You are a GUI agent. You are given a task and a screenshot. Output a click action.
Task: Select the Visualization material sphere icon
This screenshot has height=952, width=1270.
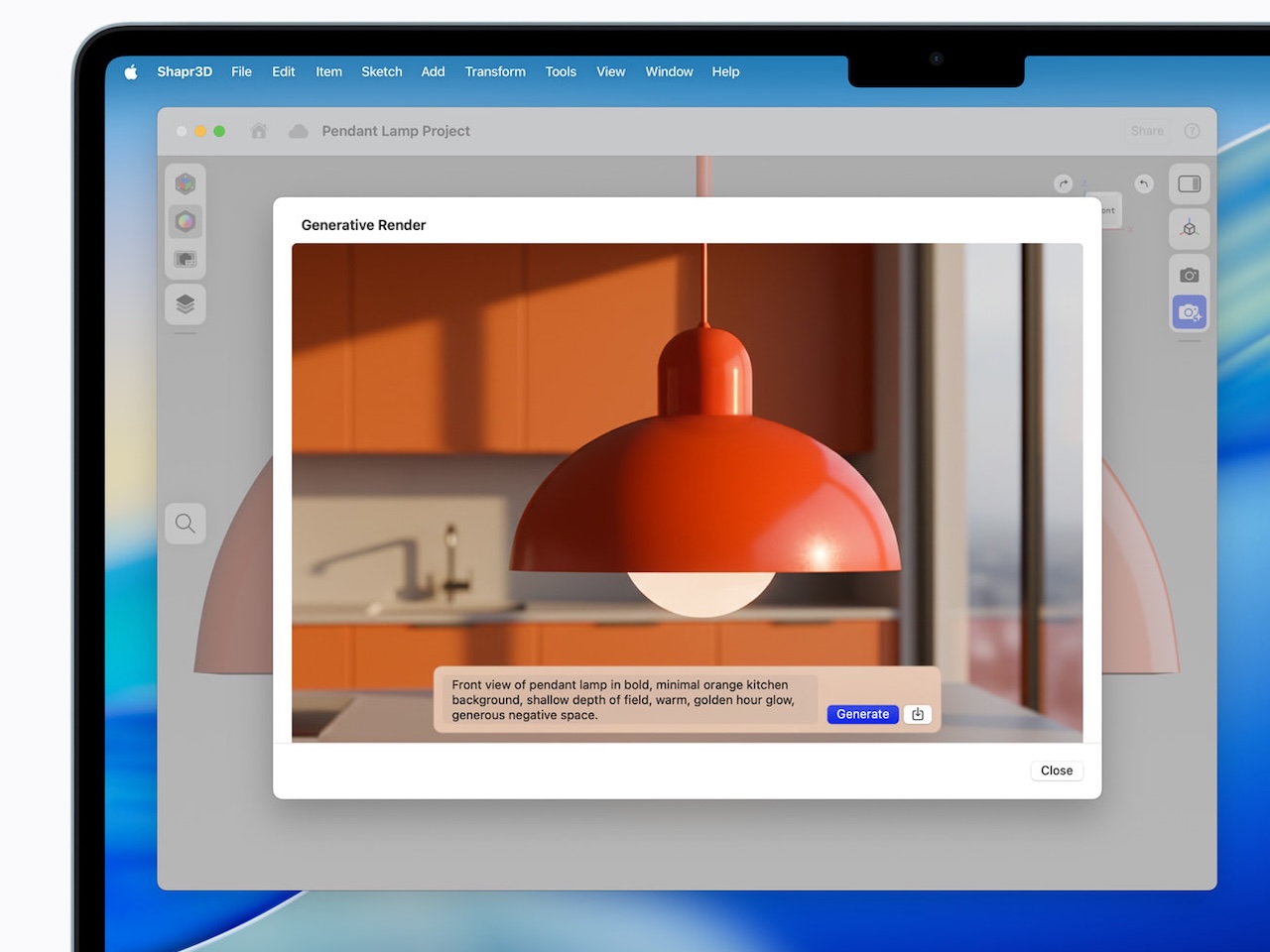point(186,221)
